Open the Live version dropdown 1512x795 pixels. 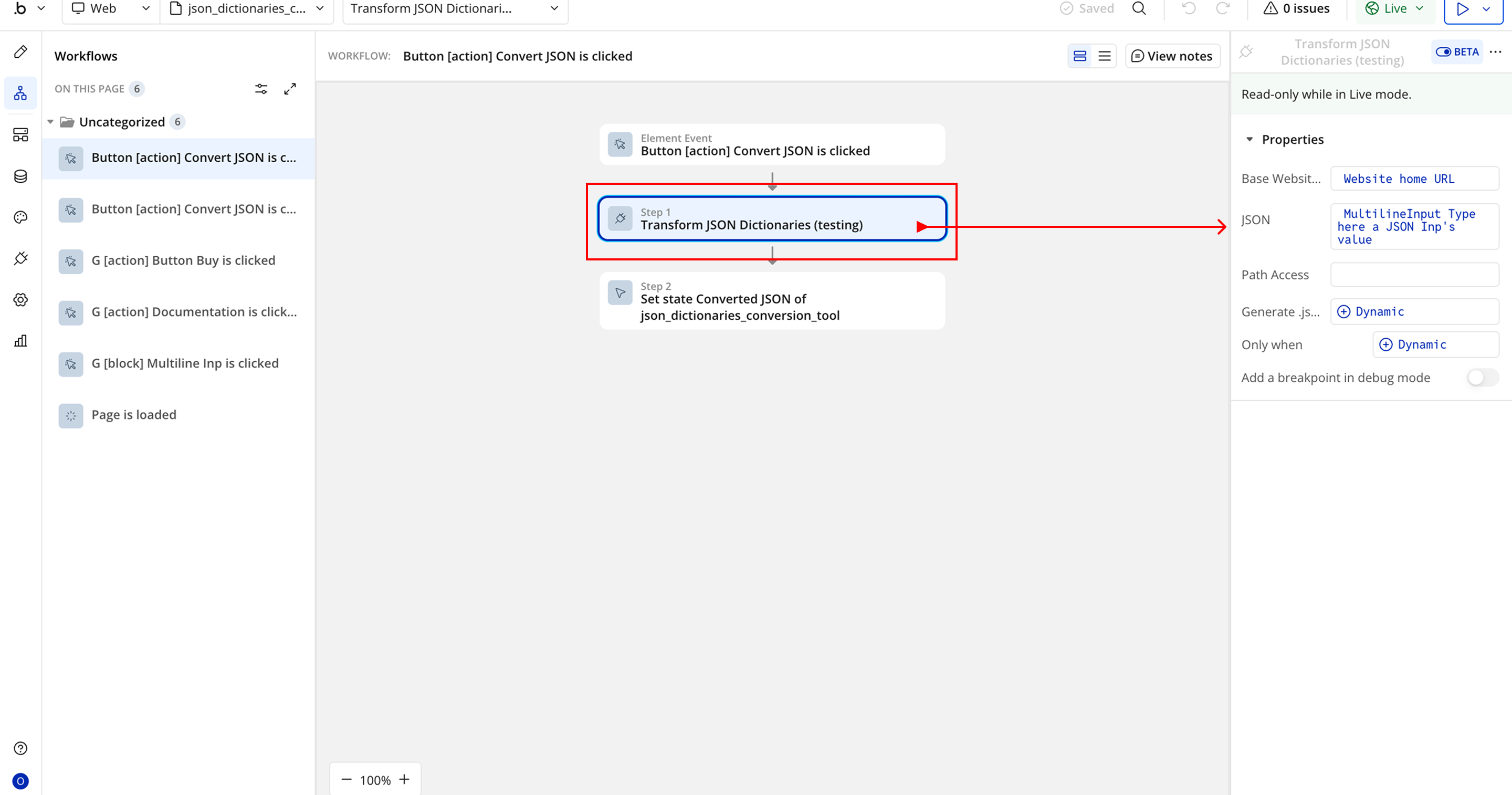pos(1395,8)
